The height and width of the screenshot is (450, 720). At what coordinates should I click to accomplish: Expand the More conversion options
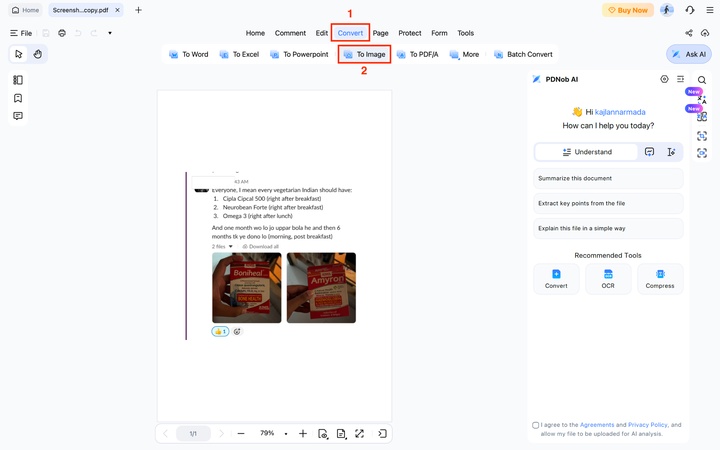click(x=464, y=54)
